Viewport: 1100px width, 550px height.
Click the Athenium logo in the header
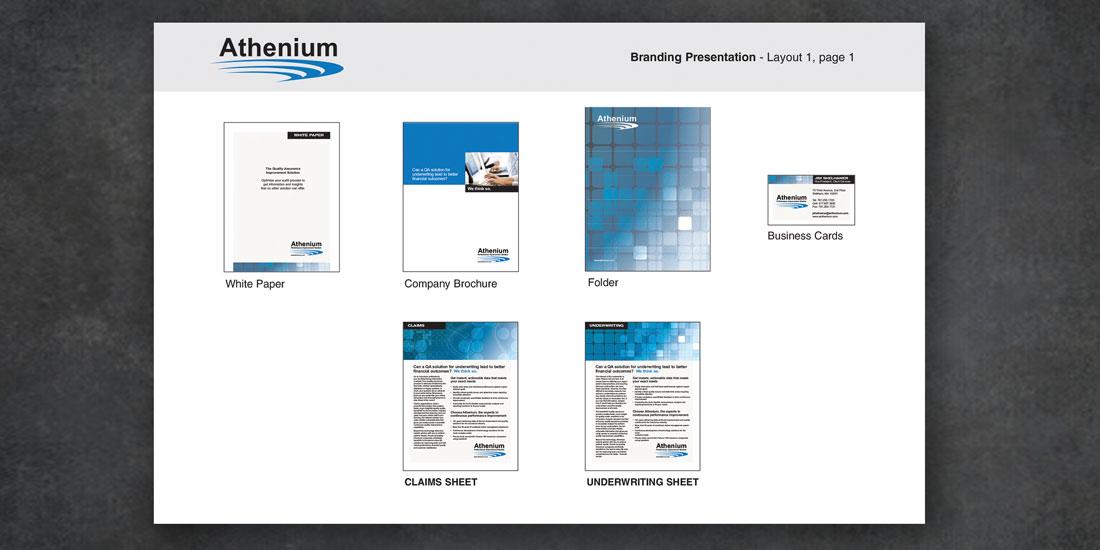[279, 59]
